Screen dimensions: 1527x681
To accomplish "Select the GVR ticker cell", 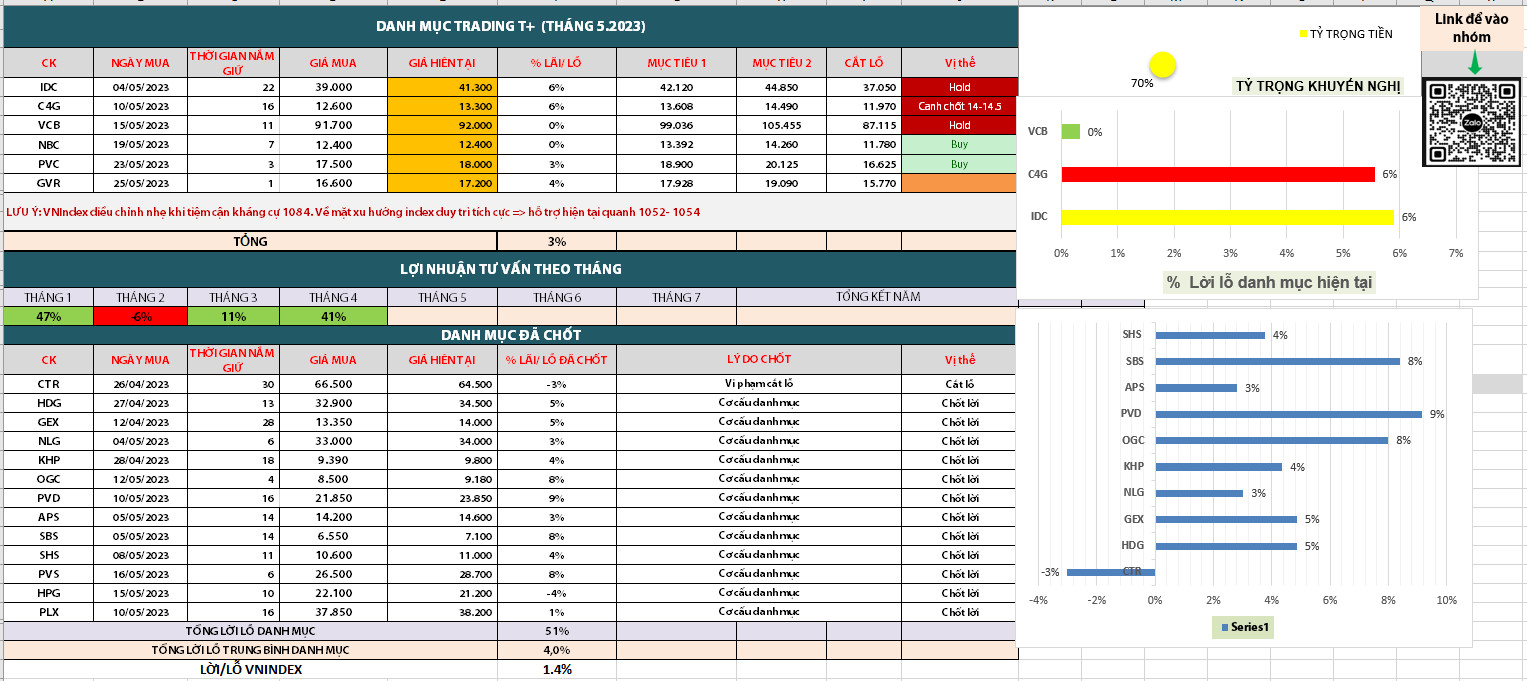I will click(49, 183).
